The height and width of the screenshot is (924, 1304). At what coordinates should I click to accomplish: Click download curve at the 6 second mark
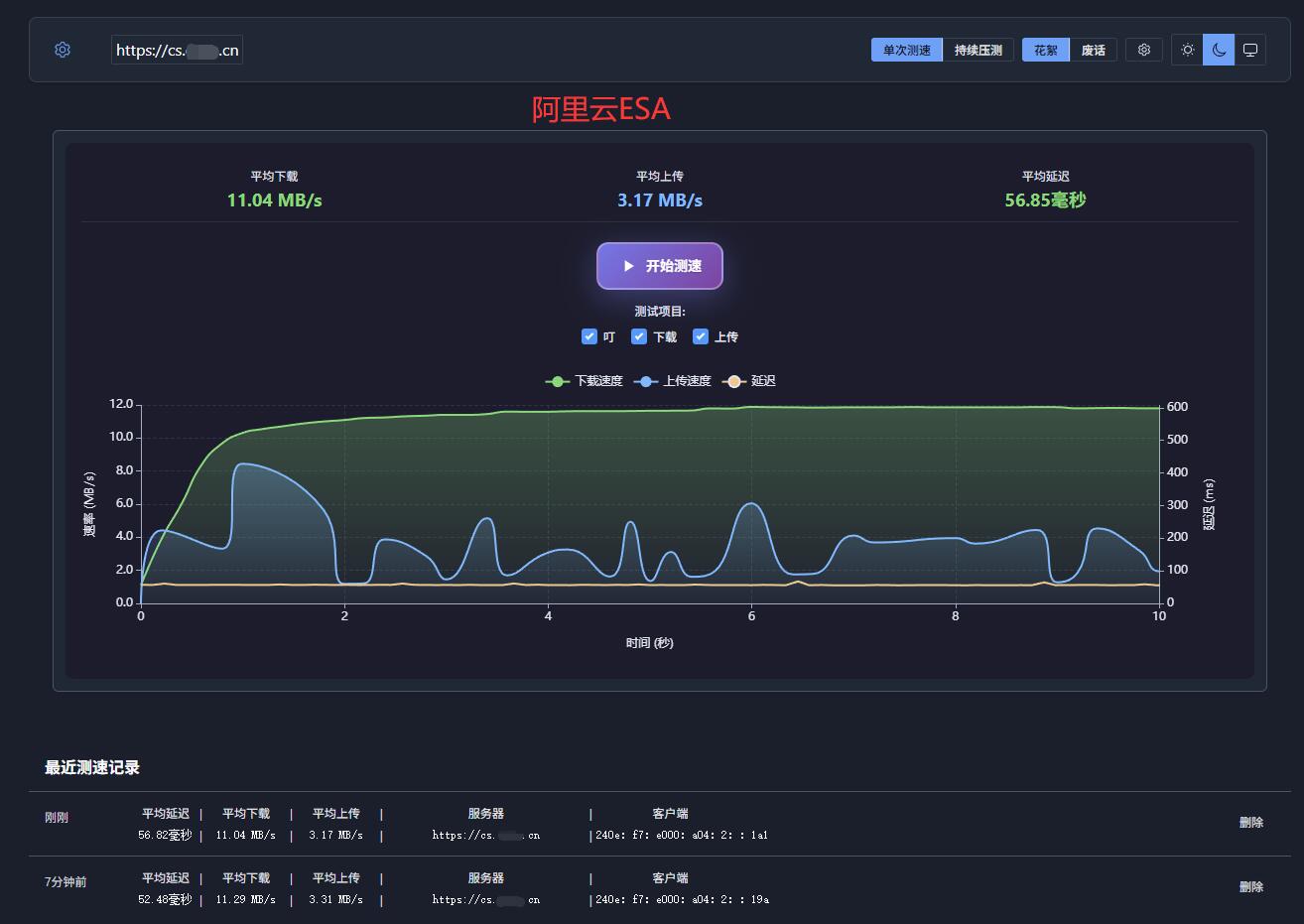click(x=751, y=407)
